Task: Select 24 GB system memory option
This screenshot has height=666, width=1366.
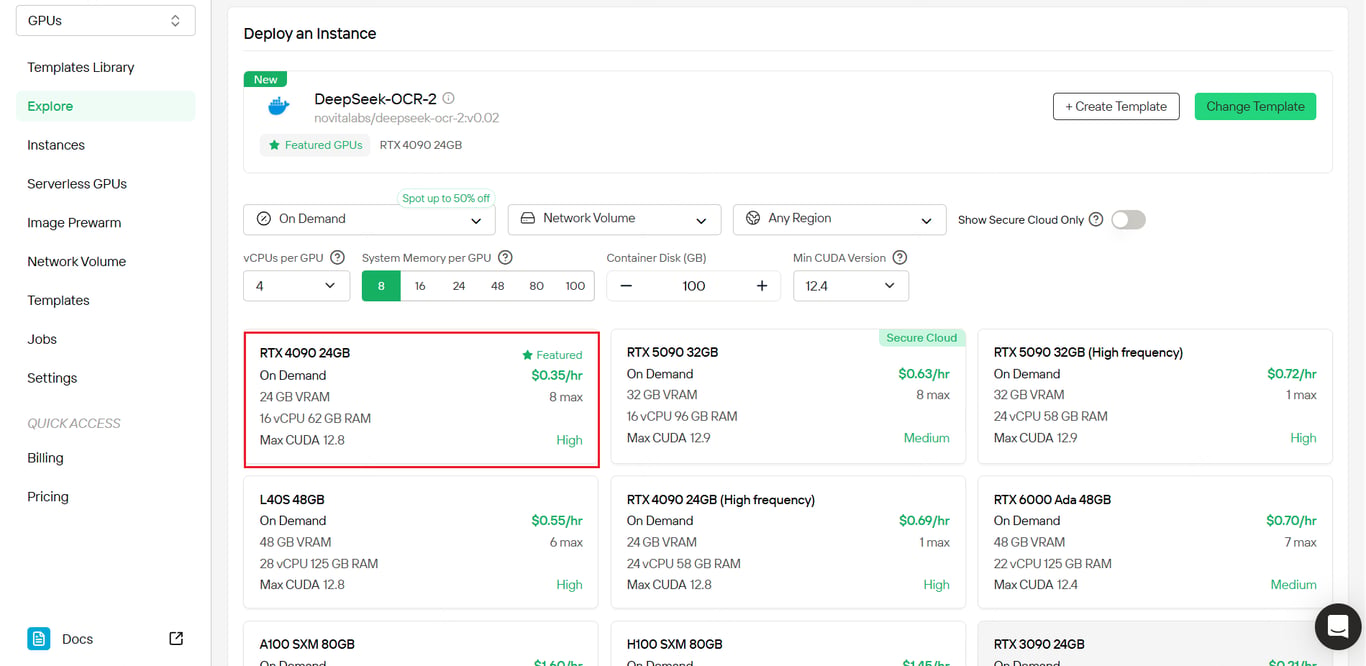Action: (x=459, y=286)
